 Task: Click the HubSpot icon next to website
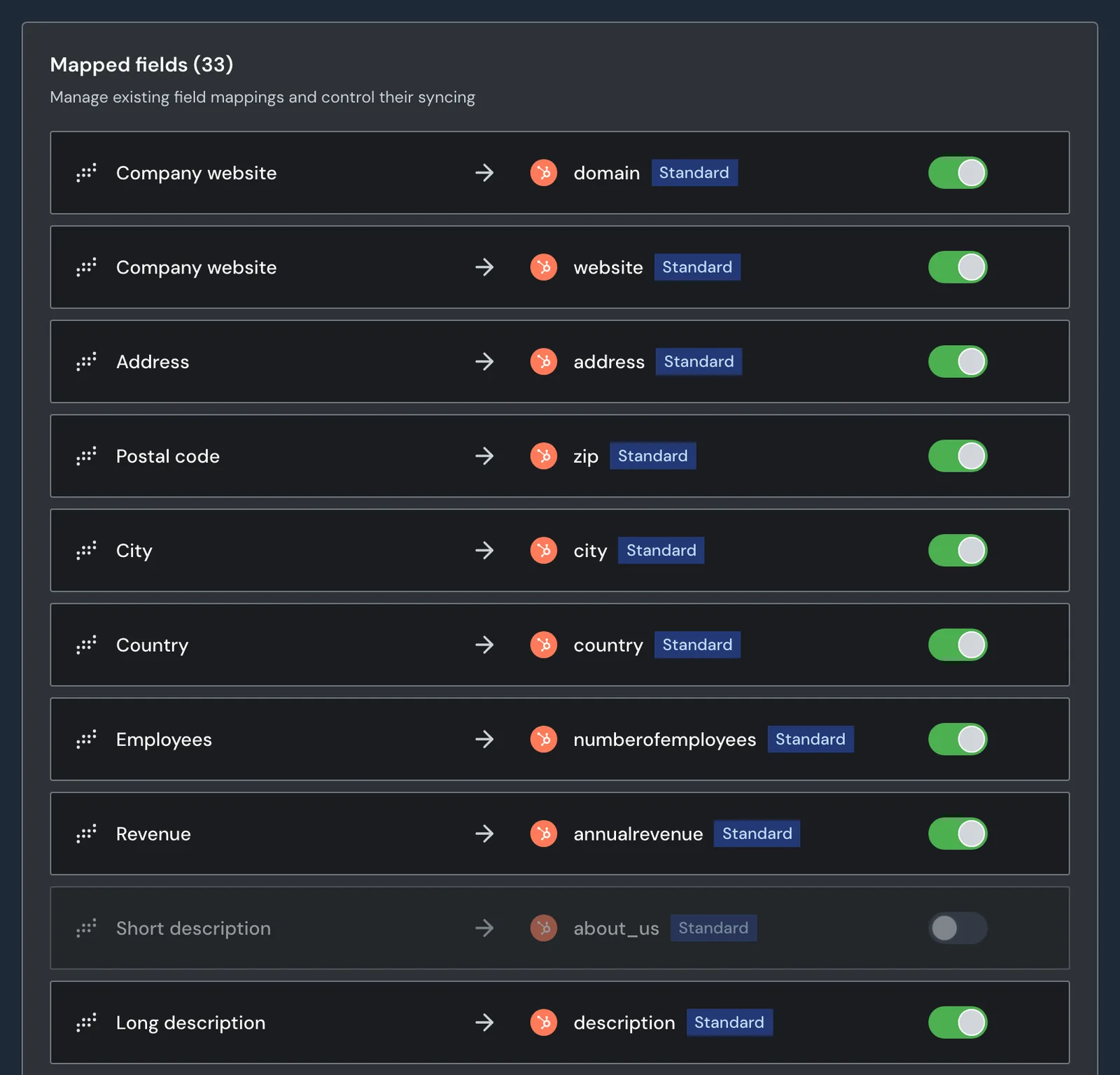coord(544,267)
